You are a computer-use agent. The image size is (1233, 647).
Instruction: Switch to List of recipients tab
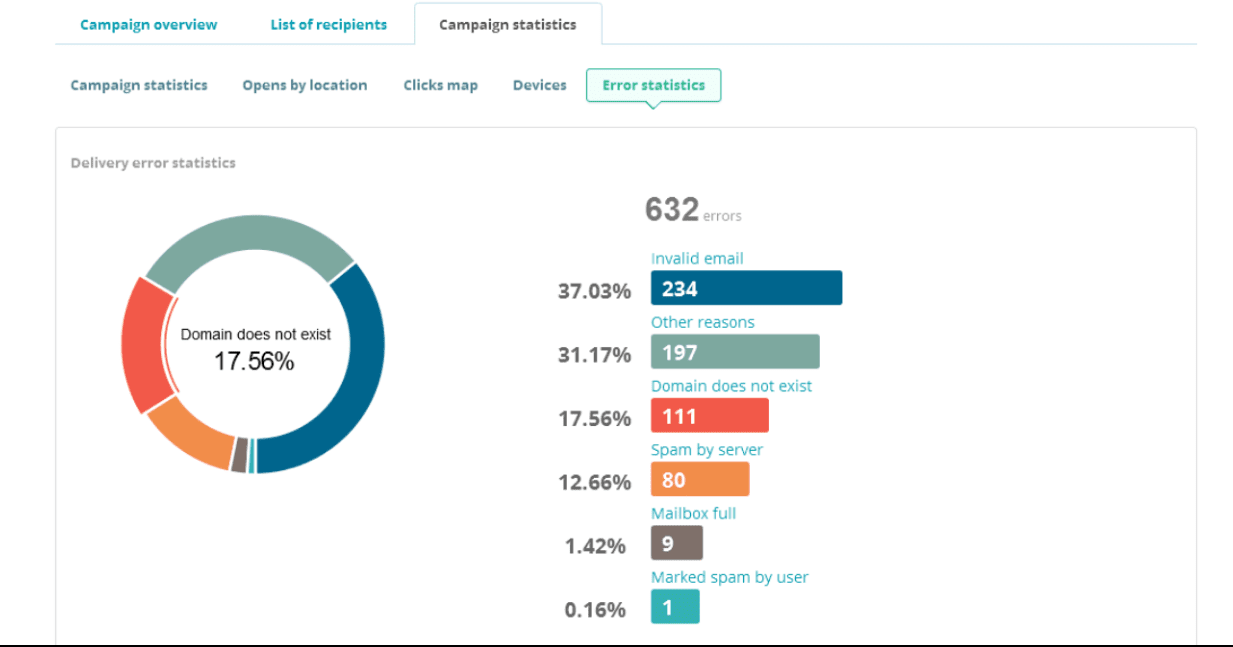[328, 25]
